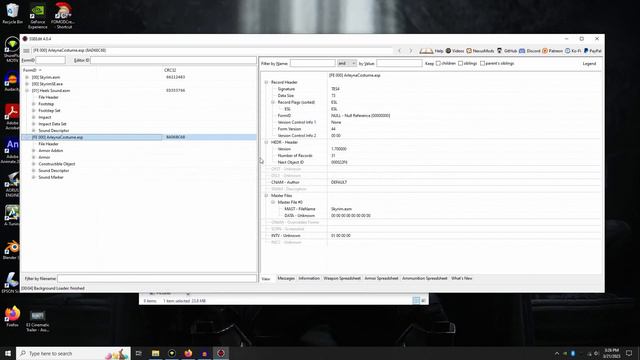Focus the Editor ID search field

click(x=173, y=60)
